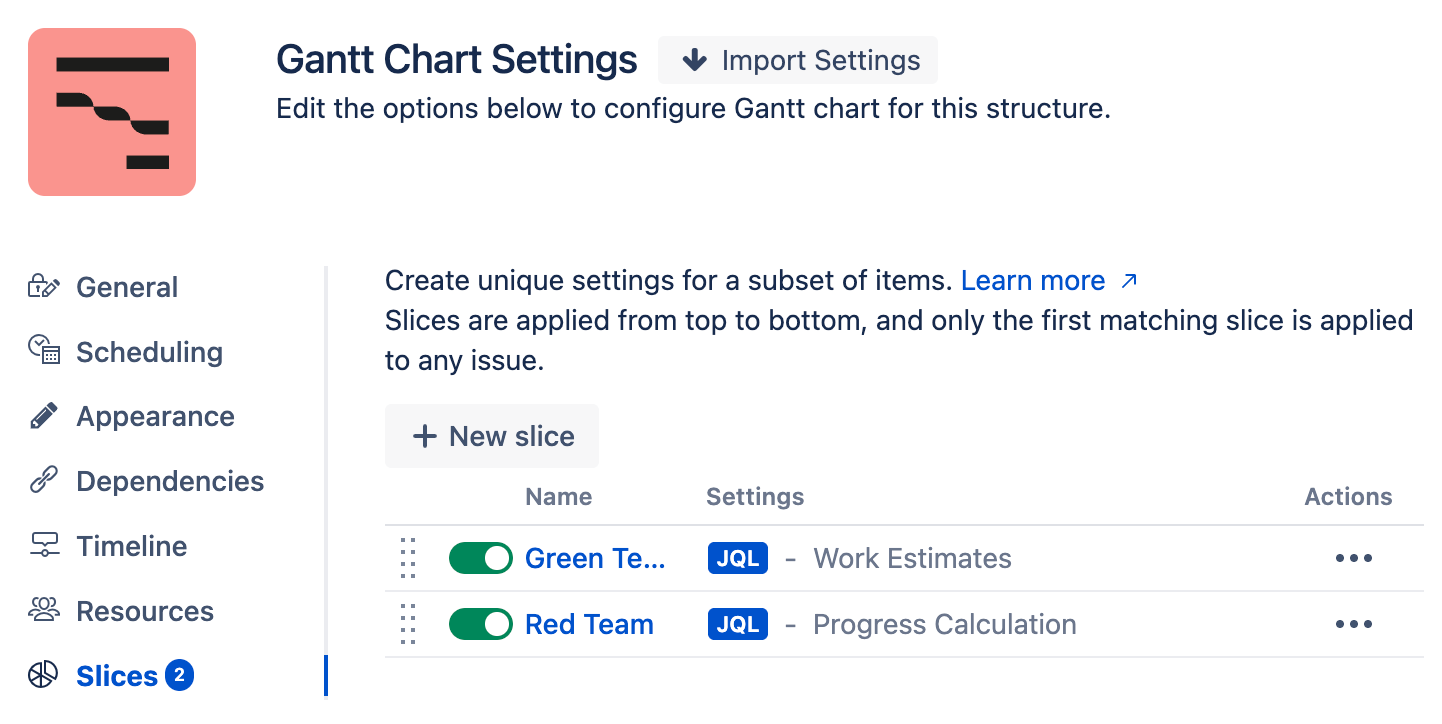Click drag handle of Green Team slice

(407, 558)
